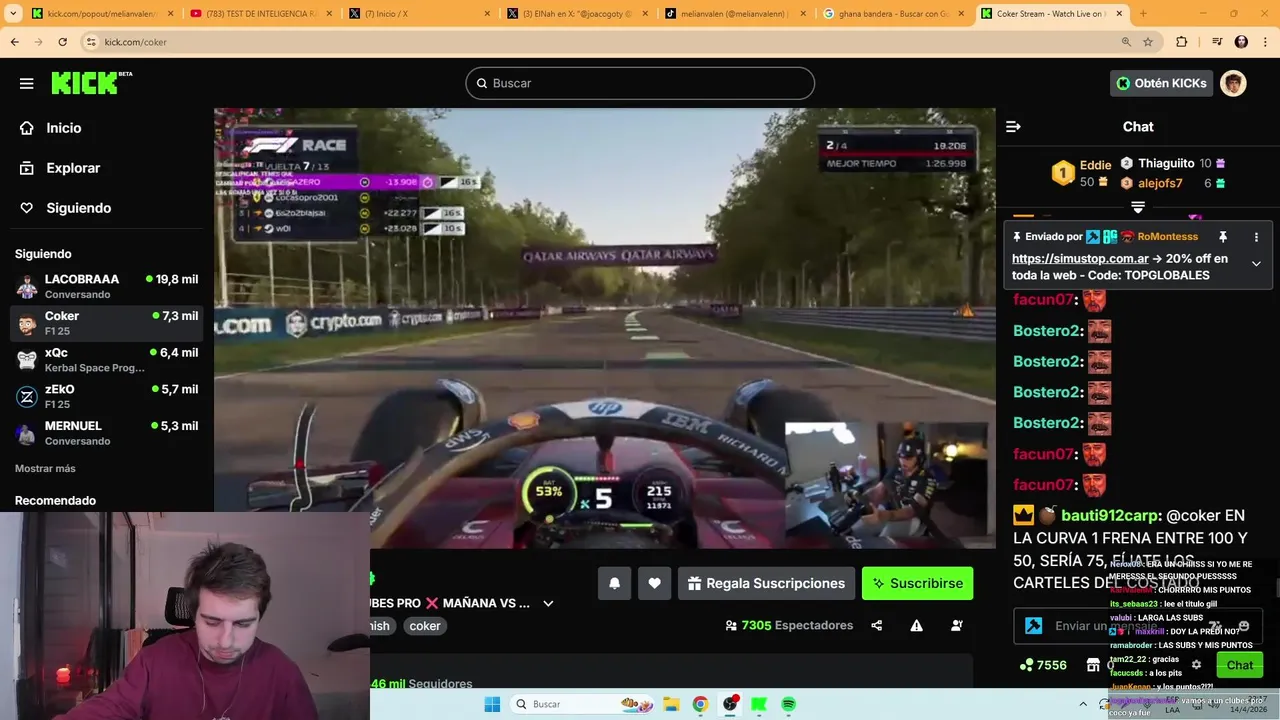Click the share stream icon

(x=877, y=625)
